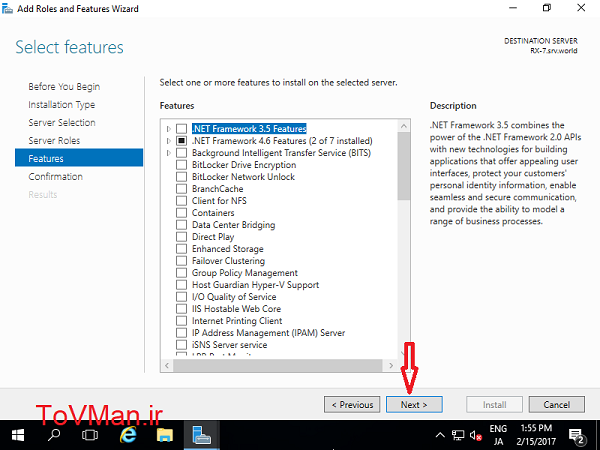This screenshot has height=450, width=600.
Task: Tick Failover Clustering checkbox
Action: 181,261
